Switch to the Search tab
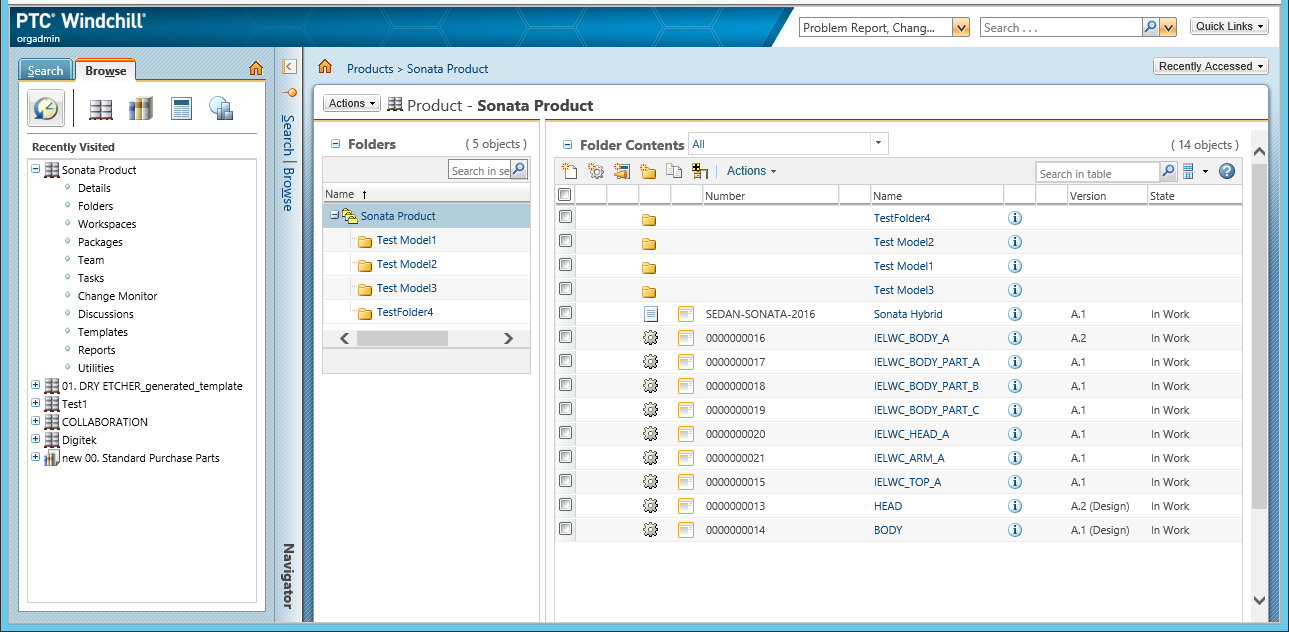This screenshot has height=632, width=1289. [x=45, y=70]
